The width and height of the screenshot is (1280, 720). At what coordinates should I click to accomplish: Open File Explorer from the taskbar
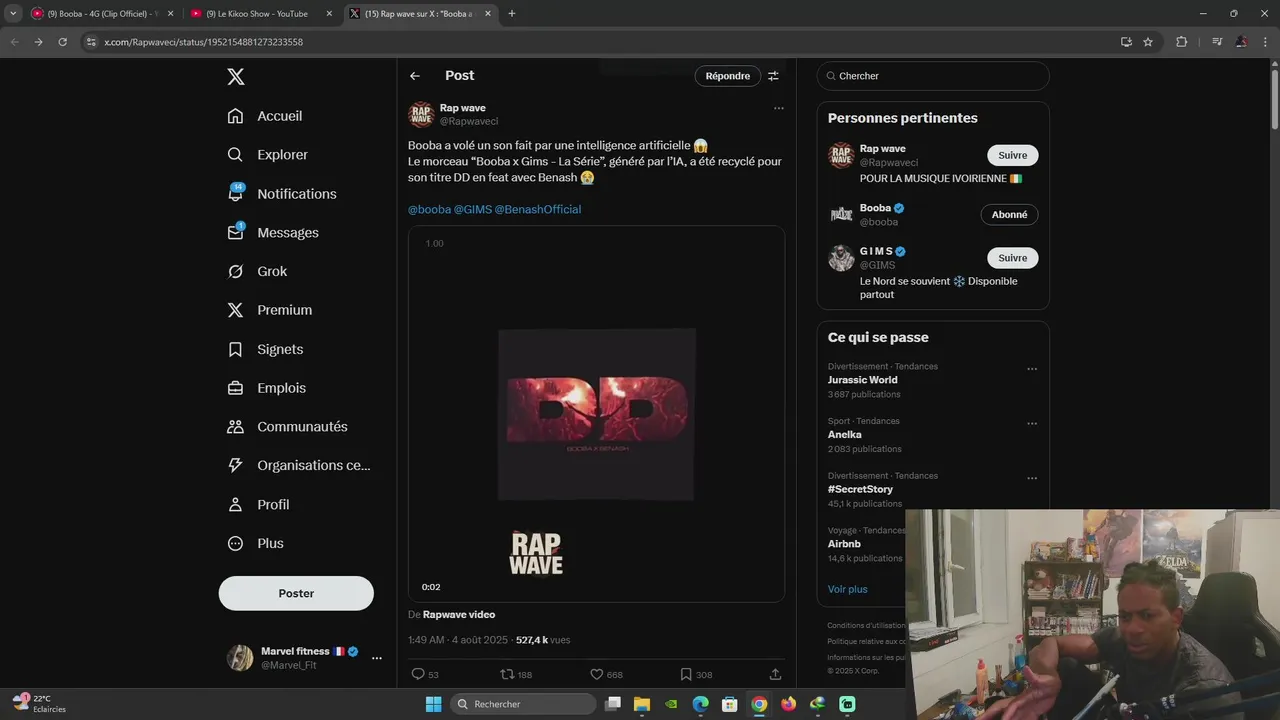point(642,704)
